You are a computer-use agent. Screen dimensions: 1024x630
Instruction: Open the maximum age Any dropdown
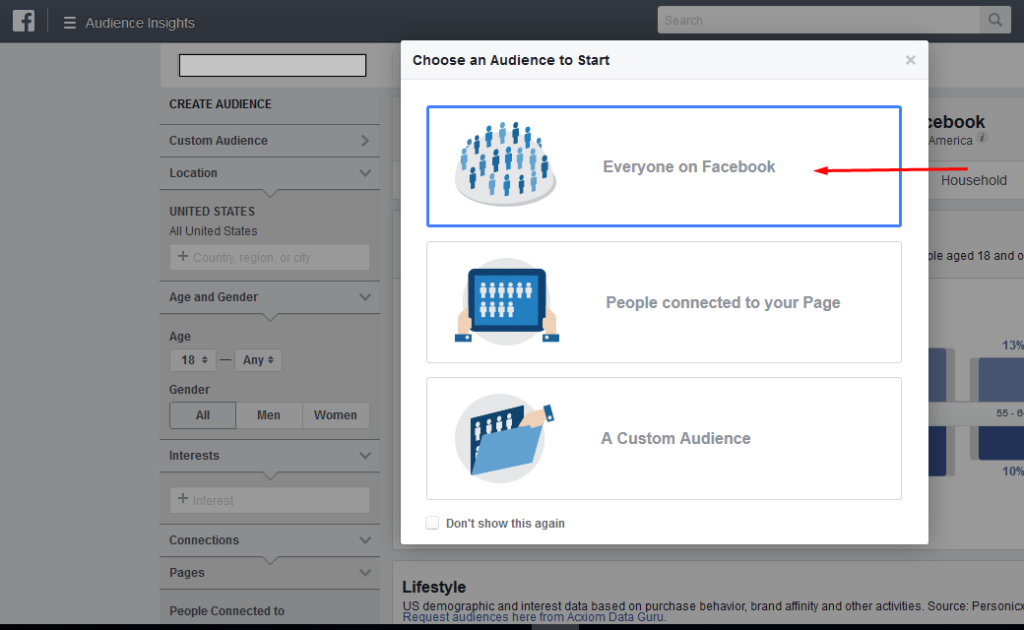pyautogui.click(x=258, y=360)
